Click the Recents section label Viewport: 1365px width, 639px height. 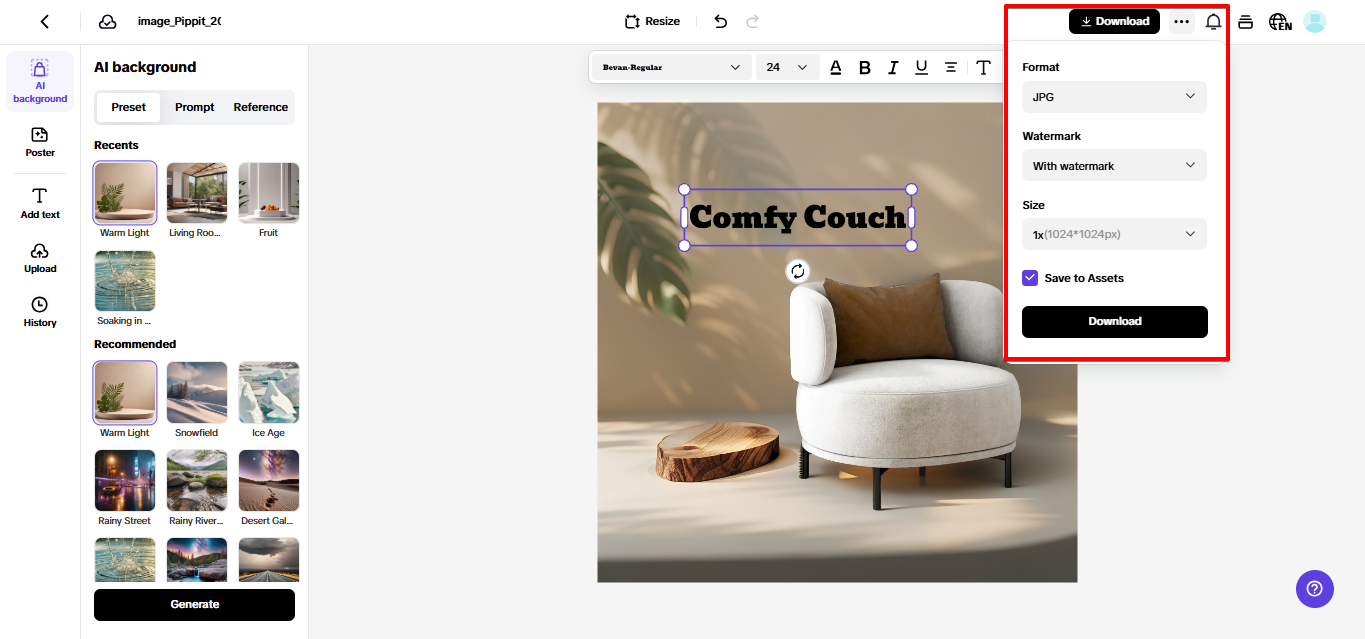[x=116, y=145]
